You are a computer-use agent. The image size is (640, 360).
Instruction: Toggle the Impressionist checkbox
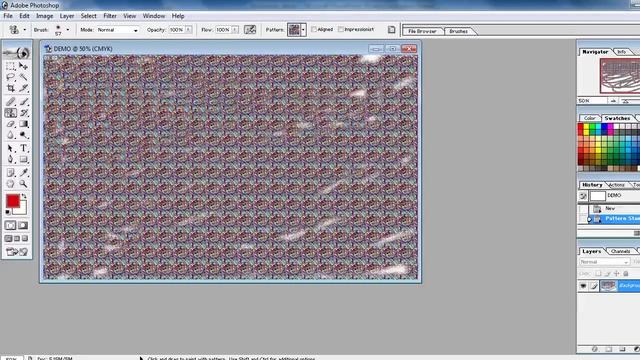click(341, 29)
